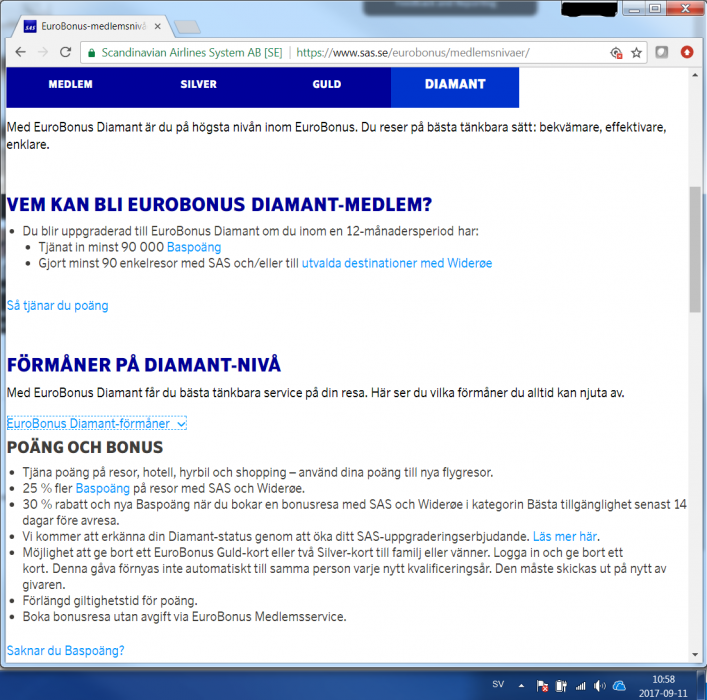Open the gray square extension icon
This screenshot has height=700, width=707.
pyautogui.click(x=662, y=52)
